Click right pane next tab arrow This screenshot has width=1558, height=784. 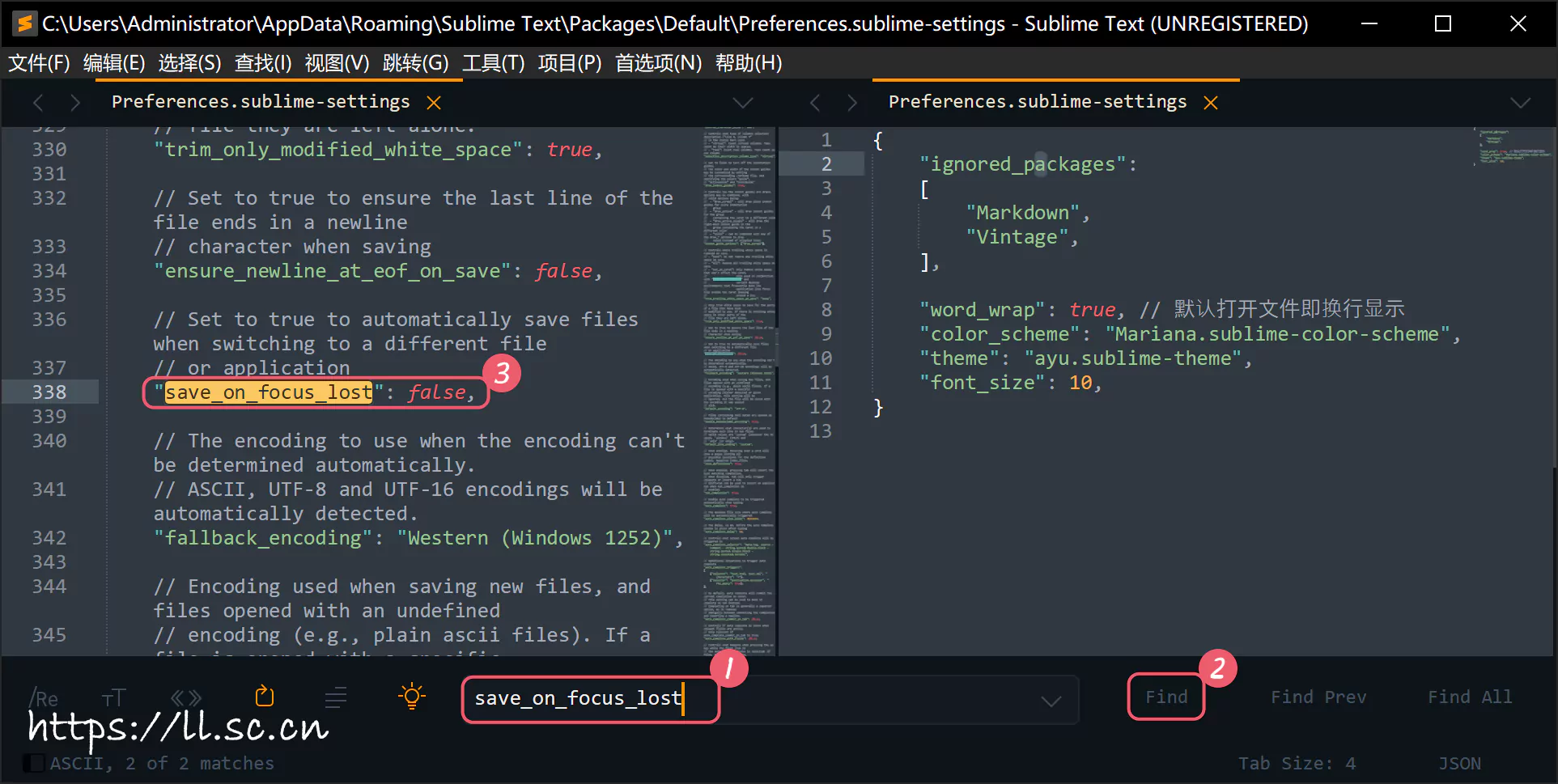click(852, 103)
